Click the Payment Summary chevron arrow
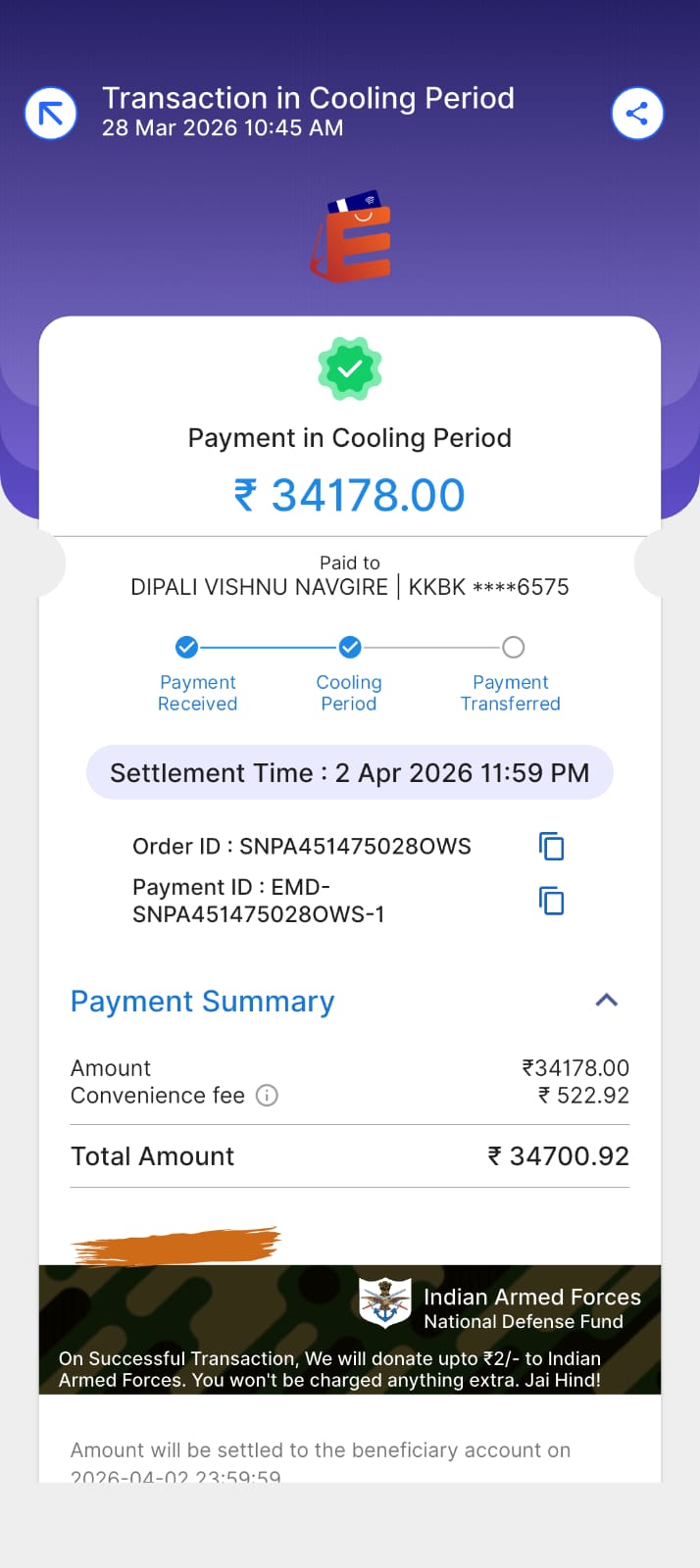The height and width of the screenshot is (1568, 700). pyautogui.click(x=607, y=1001)
